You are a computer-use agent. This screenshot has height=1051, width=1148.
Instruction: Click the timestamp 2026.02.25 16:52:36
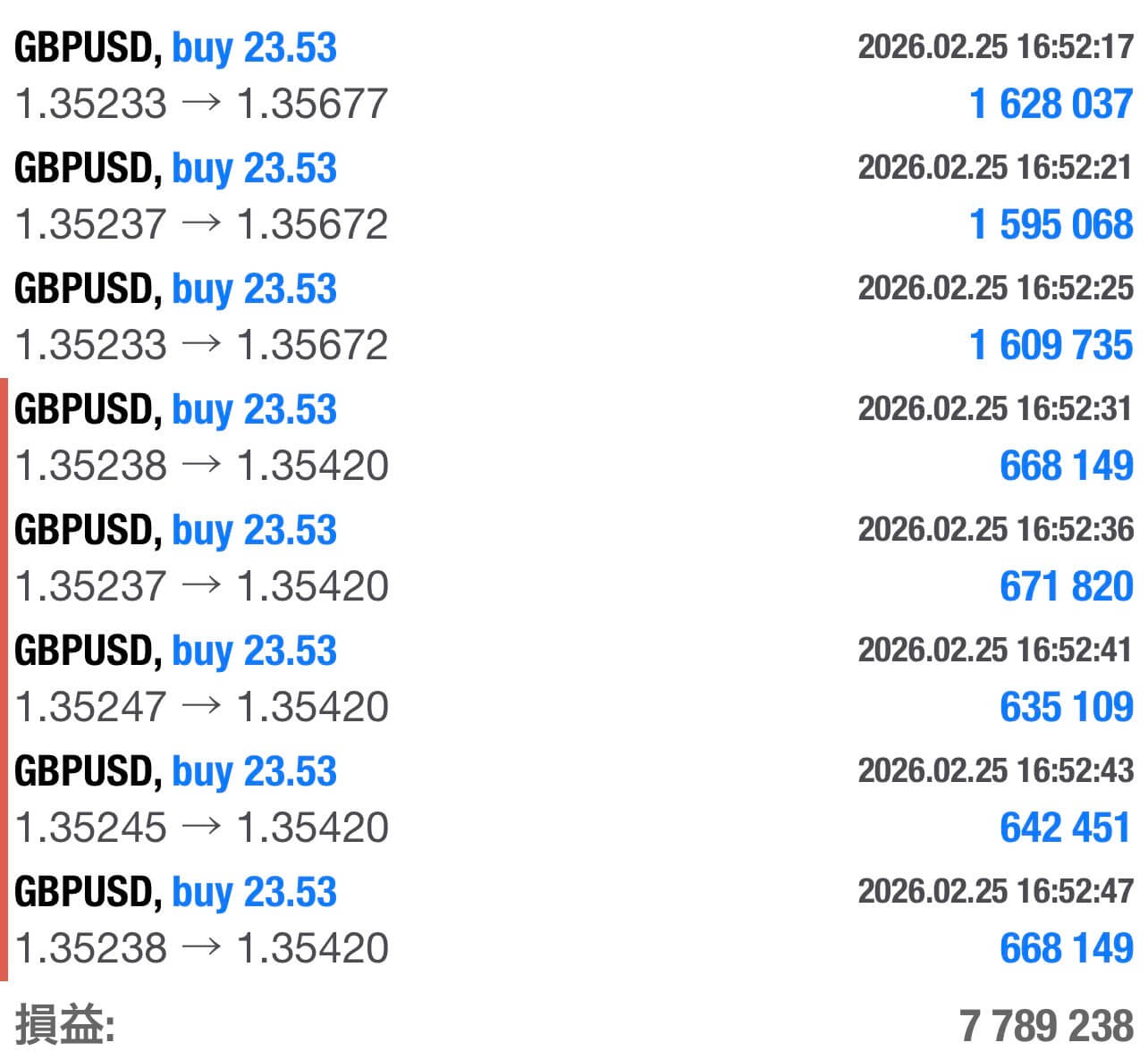[995, 529]
